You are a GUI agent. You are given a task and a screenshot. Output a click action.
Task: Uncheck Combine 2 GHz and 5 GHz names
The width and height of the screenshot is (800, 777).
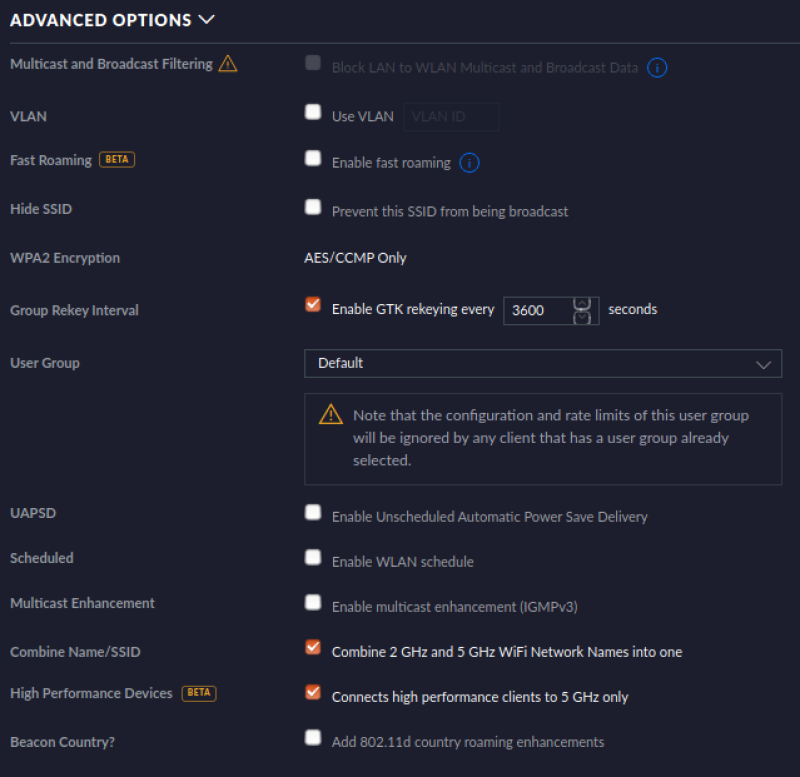point(313,647)
